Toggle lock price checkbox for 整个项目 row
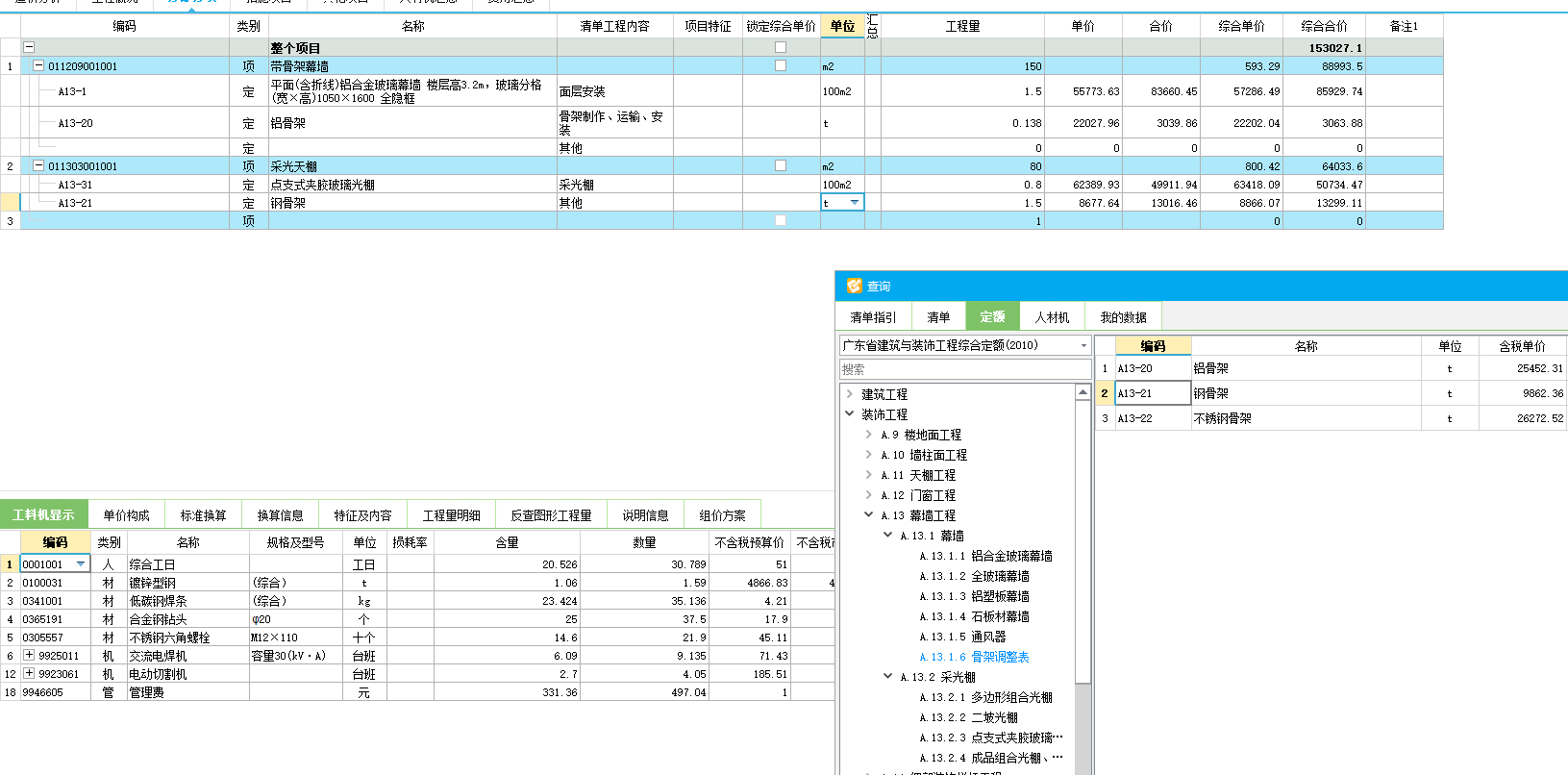This screenshot has width=1568, height=775. 781,47
